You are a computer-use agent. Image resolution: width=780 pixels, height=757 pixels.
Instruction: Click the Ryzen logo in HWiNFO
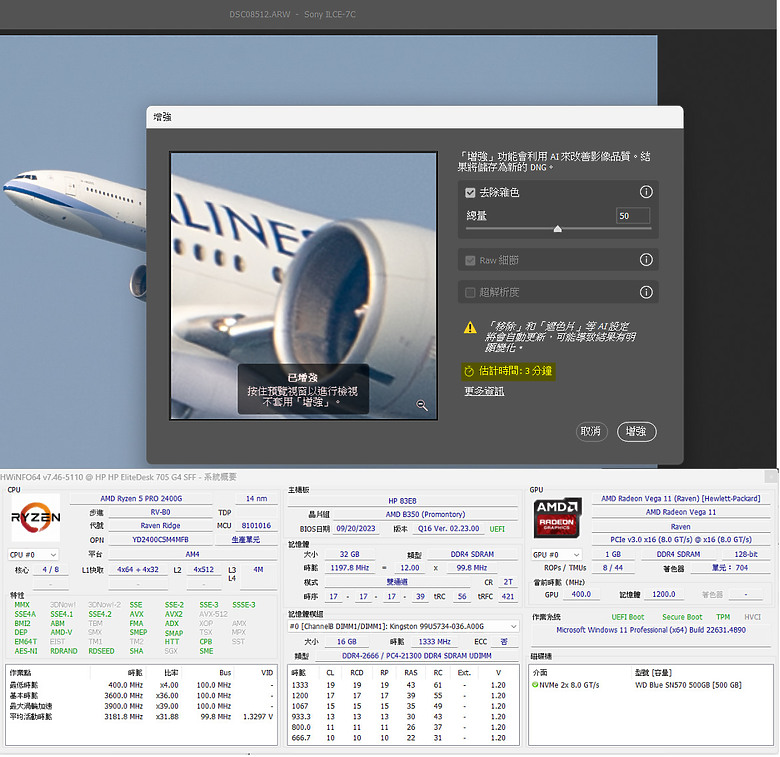tap(35, 518)
